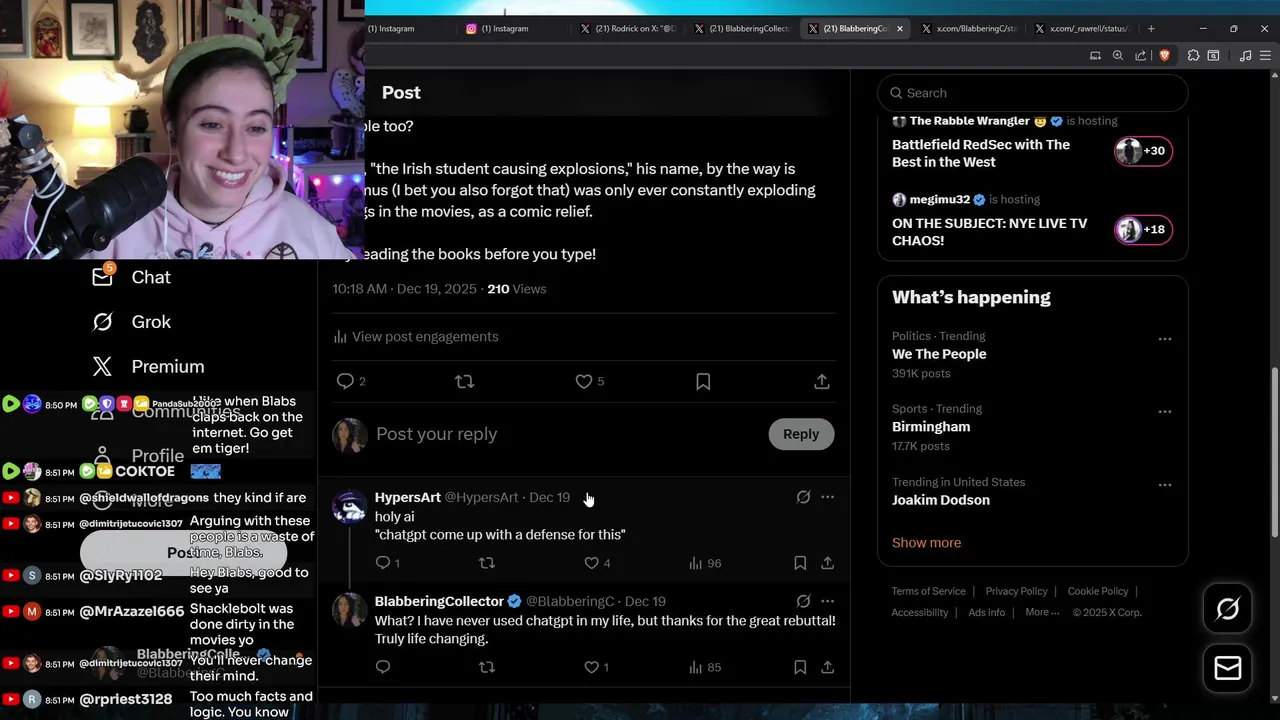1280x720 pixels.
Task: Share HypersArt's comment
Action: (x=827, y=563)
